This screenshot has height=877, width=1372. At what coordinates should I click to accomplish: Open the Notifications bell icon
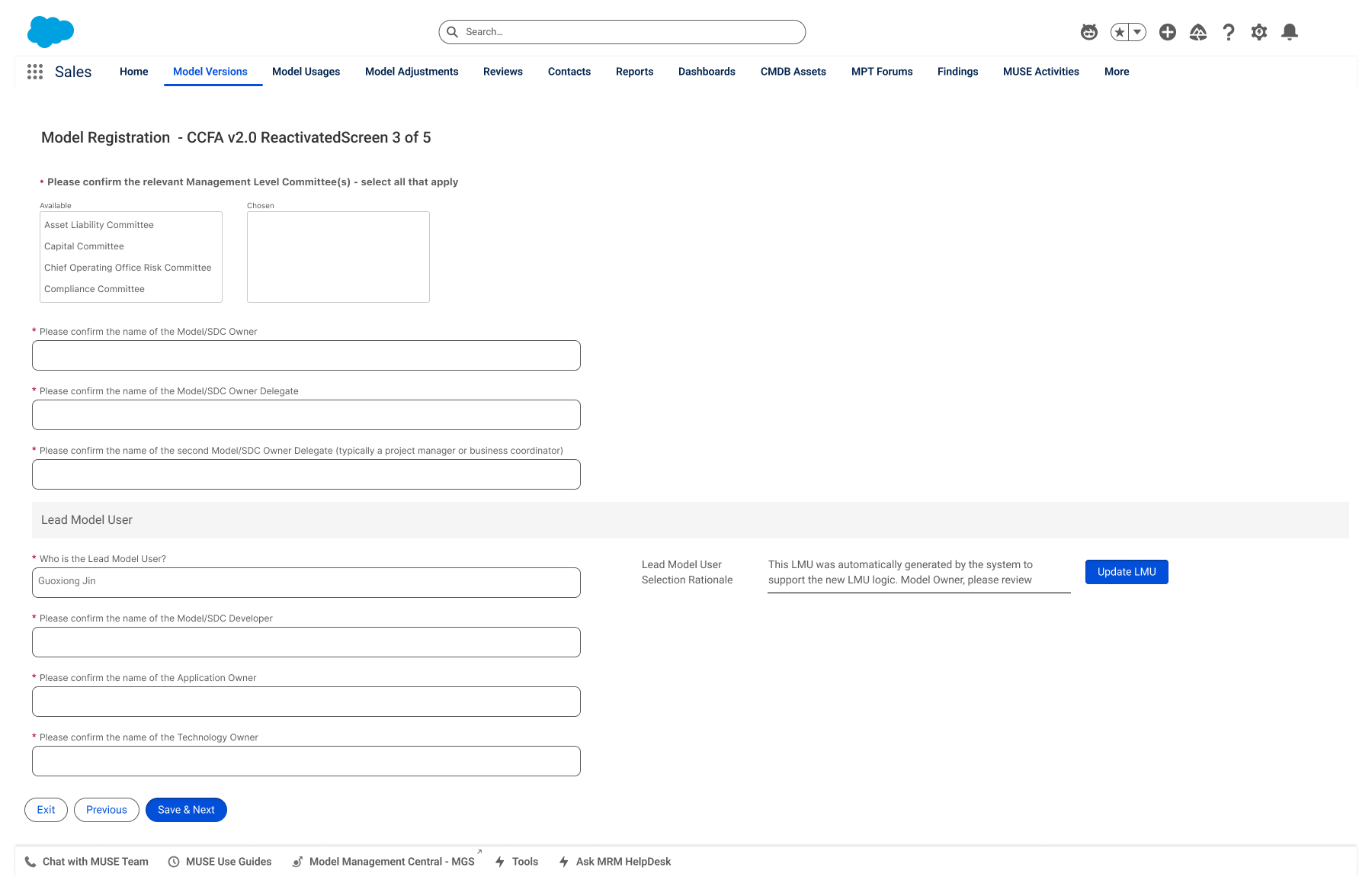pos(1290,32)
